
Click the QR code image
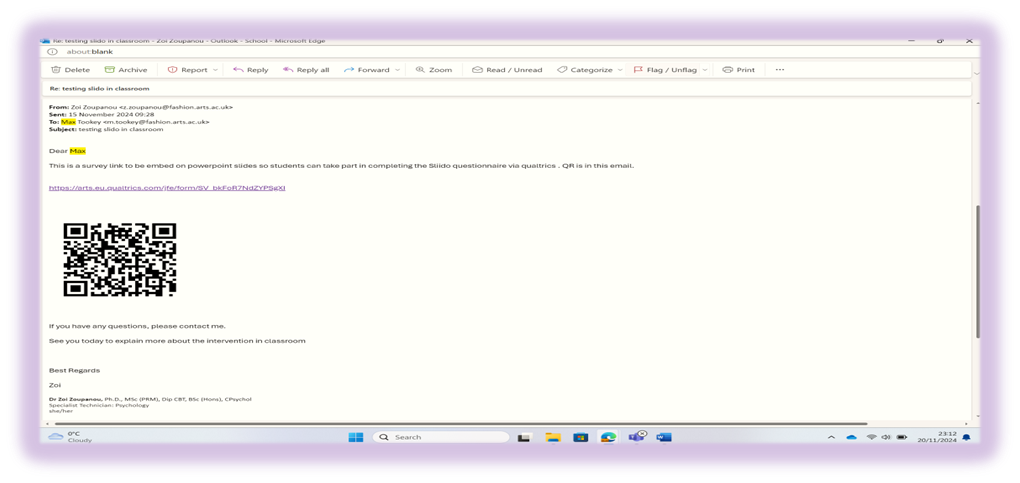pos(120,260)
